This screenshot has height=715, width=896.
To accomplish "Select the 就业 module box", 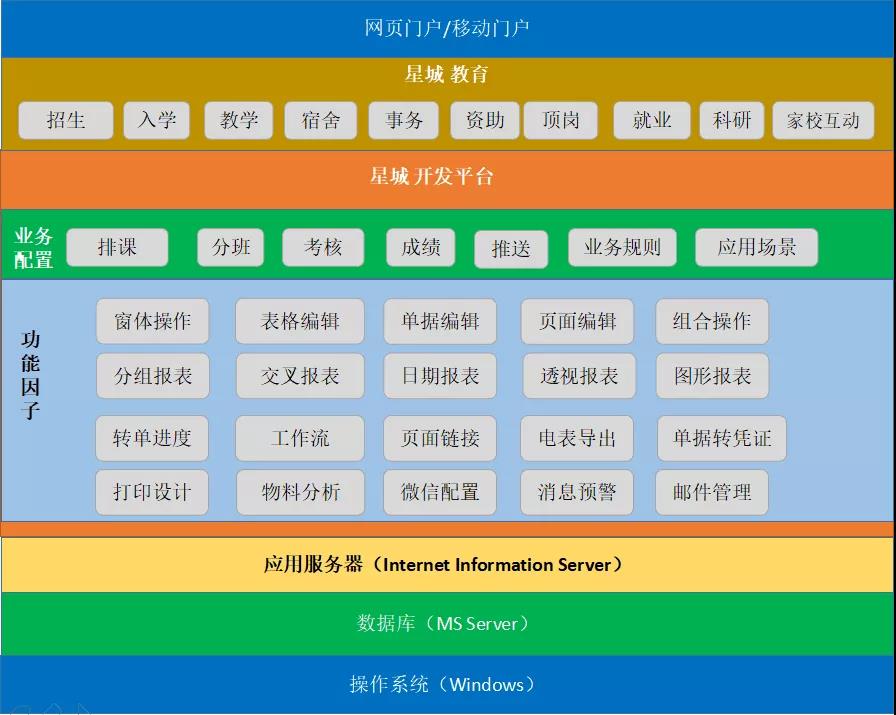I will [x=652, y=120].
